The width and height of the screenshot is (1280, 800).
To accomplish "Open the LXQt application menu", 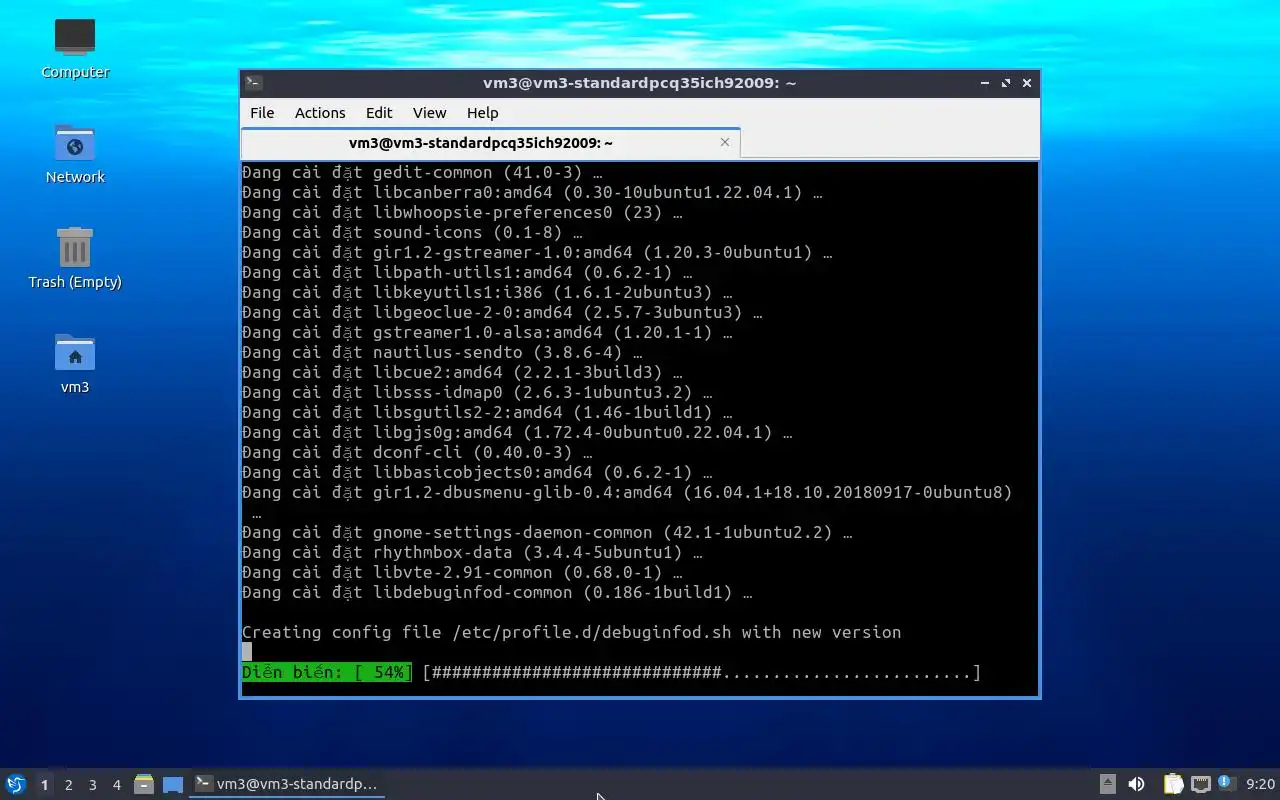I will pos(16,784).
